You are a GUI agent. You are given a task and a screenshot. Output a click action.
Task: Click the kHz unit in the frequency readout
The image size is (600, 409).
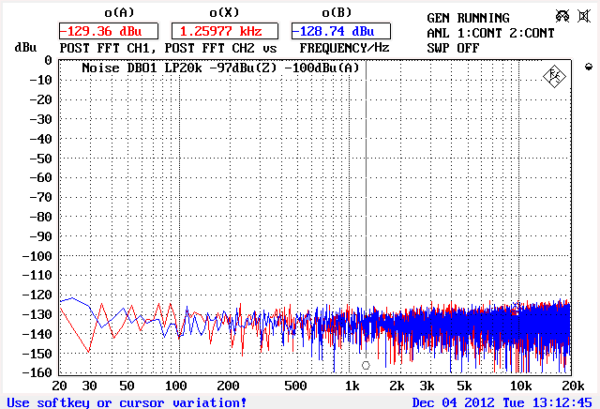coord(251,31)
